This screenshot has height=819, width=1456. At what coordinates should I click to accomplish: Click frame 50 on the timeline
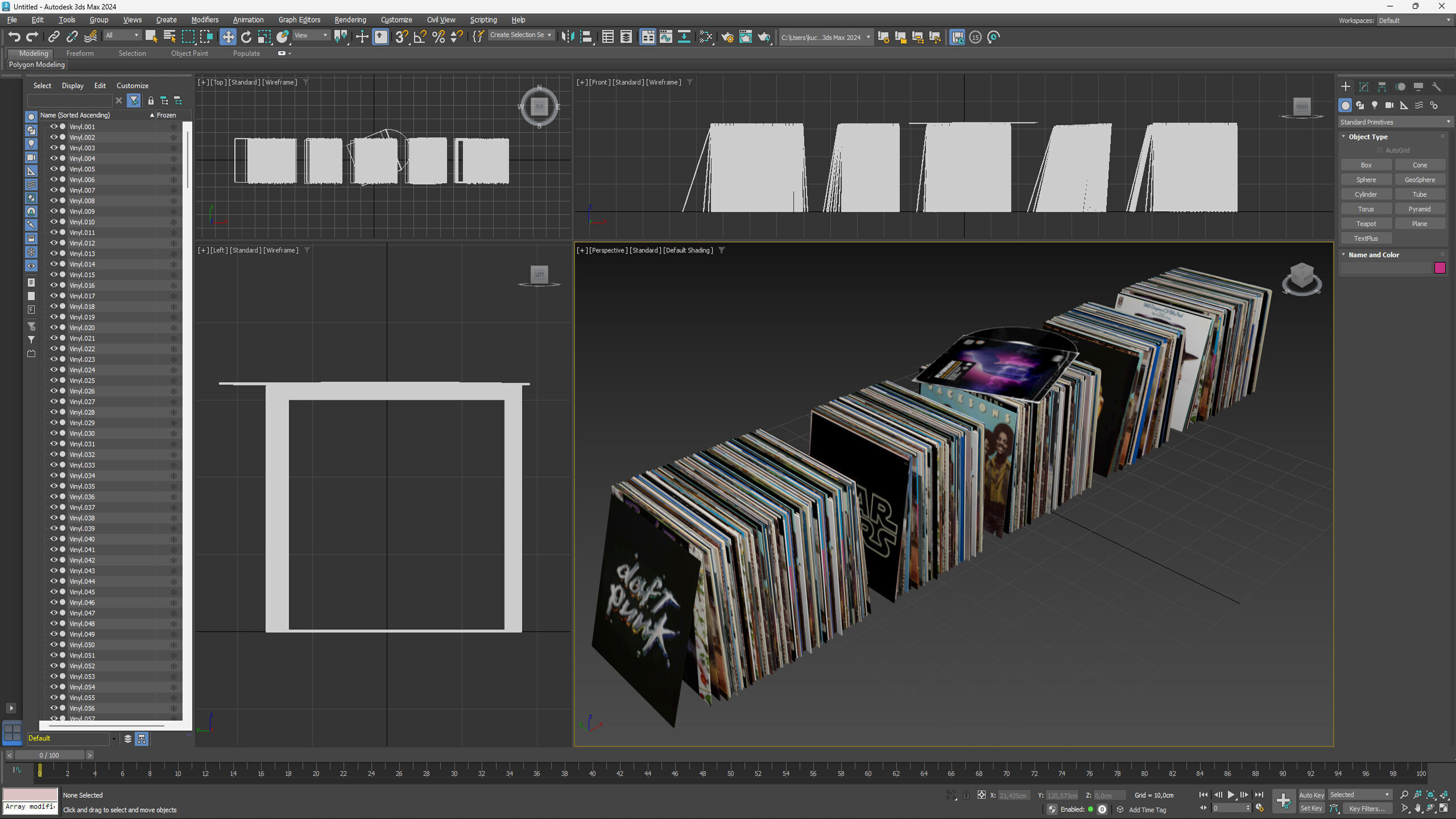pyautogui.click(x=730, y=773)
